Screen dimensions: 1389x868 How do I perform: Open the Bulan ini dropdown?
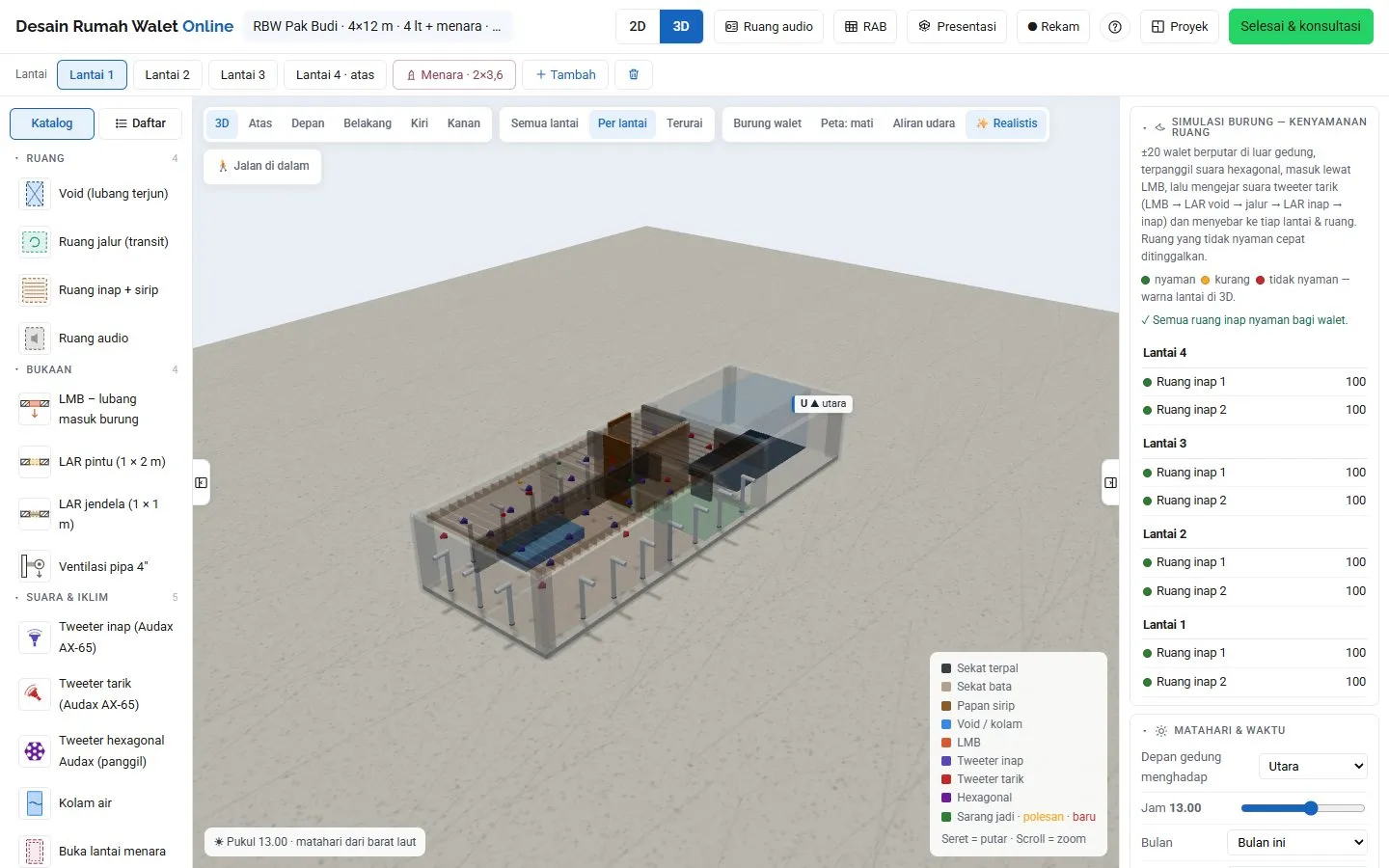pos(1297,843)
